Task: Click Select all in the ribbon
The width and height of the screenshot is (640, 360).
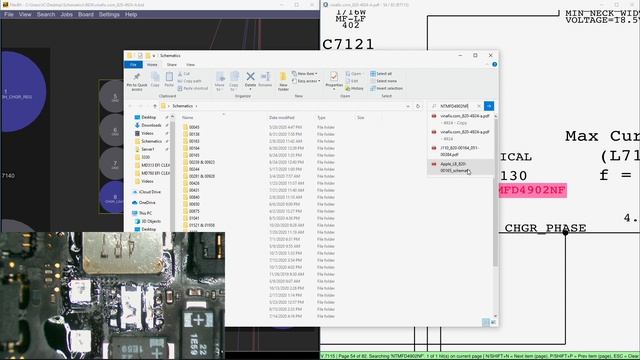Action: tap(381, 74)
